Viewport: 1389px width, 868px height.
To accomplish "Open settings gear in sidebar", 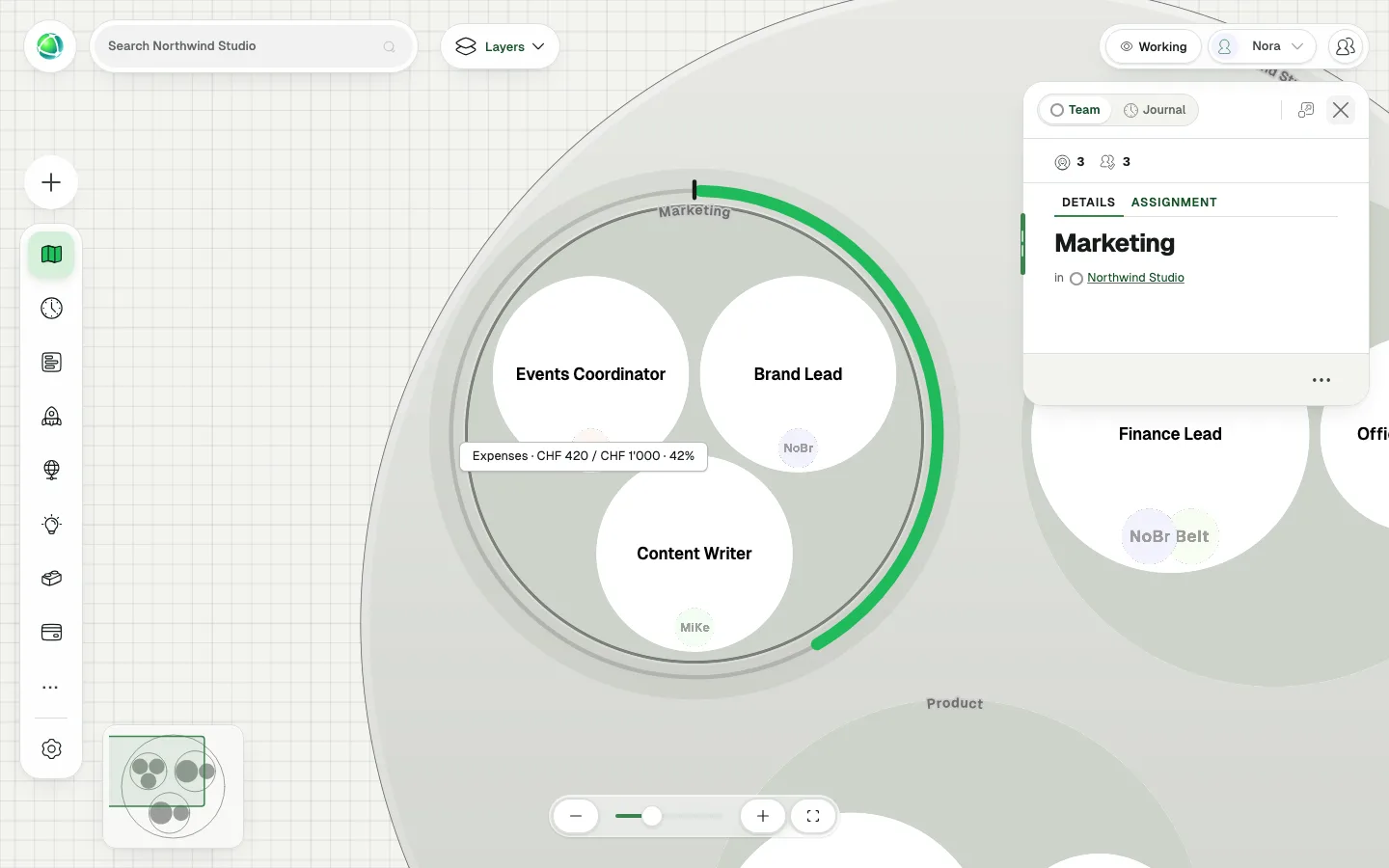I will [x=51, y=749].
